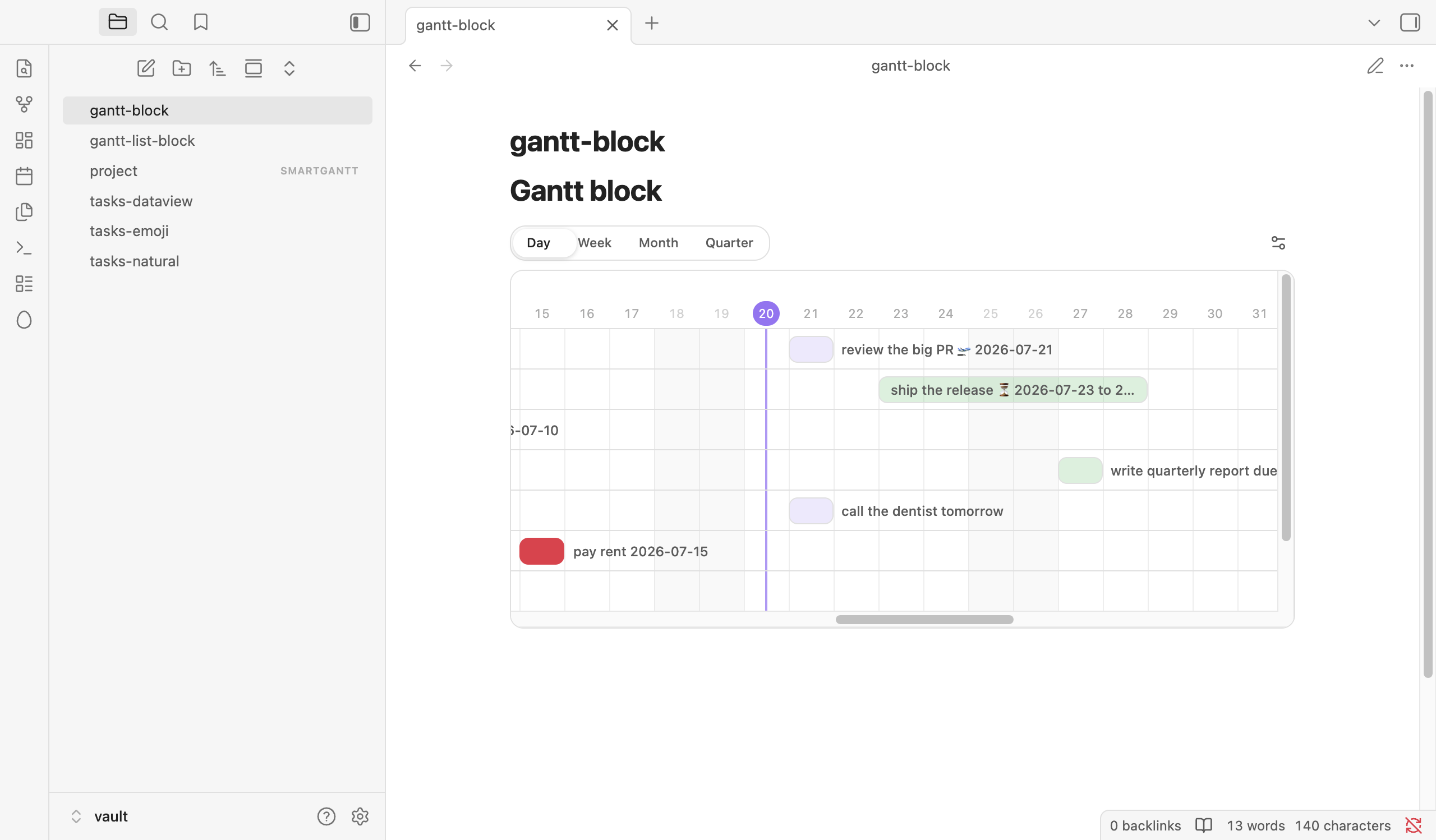Click the reading view book icon
Image resolution: width=1436 pixels, height=840 pixels.
[1204, 826]
